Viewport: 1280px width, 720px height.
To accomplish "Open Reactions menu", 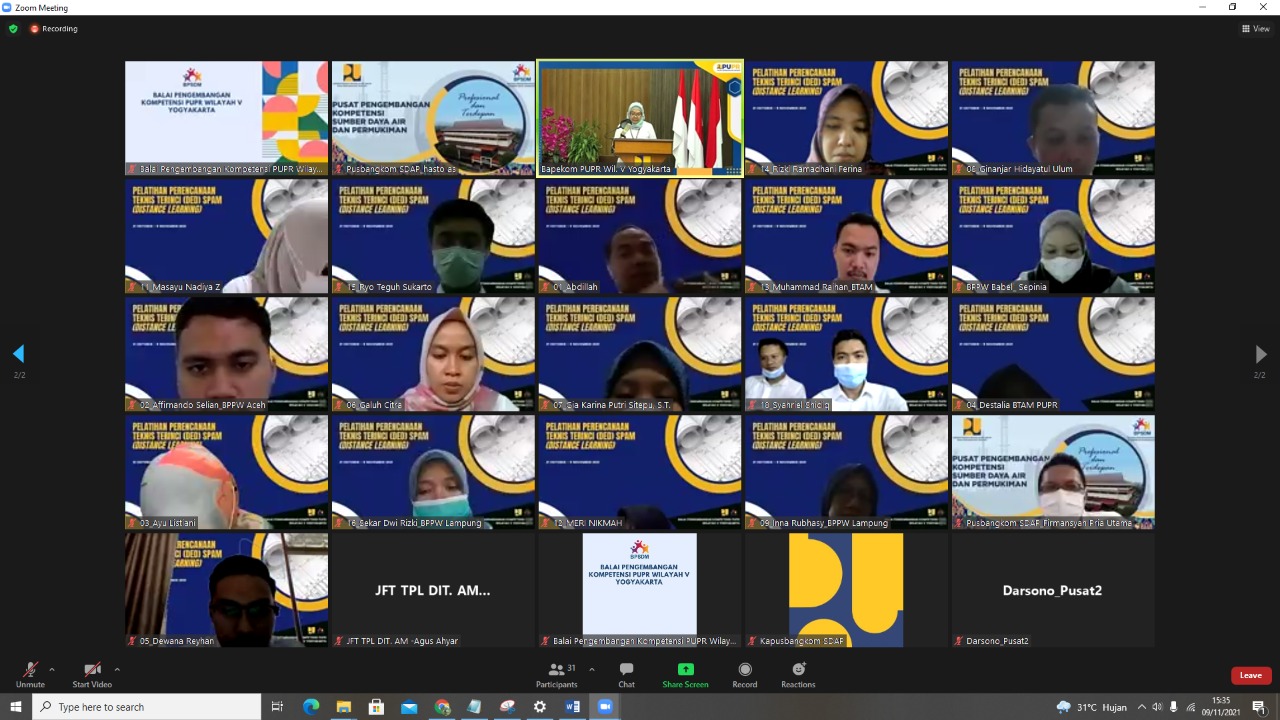I will 798,675.
